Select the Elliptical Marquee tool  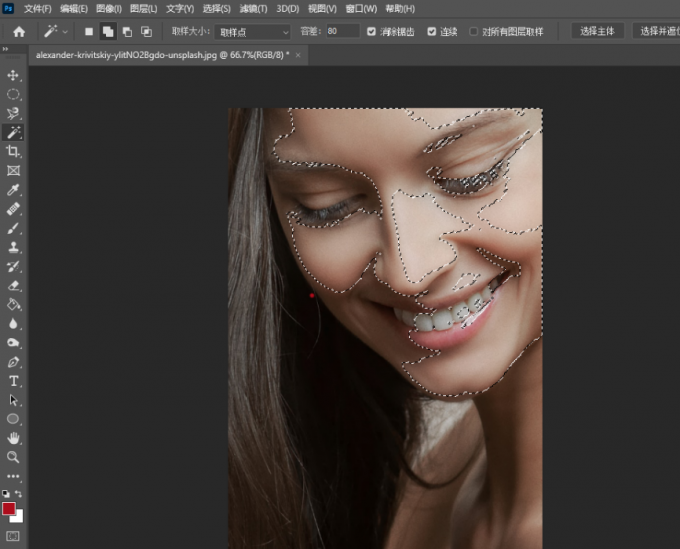[x=14, y=94]
